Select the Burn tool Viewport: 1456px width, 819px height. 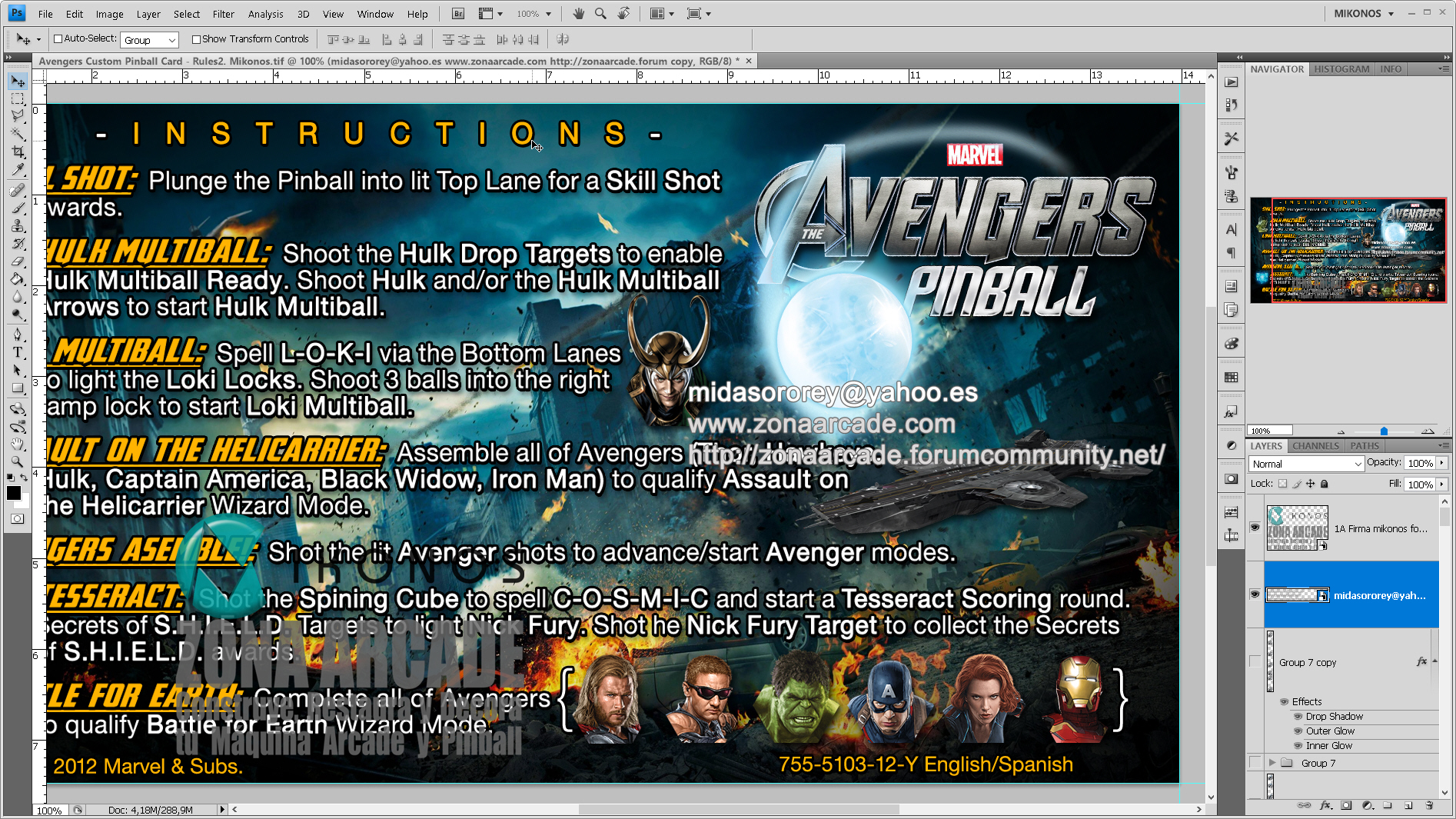point(18,314)
